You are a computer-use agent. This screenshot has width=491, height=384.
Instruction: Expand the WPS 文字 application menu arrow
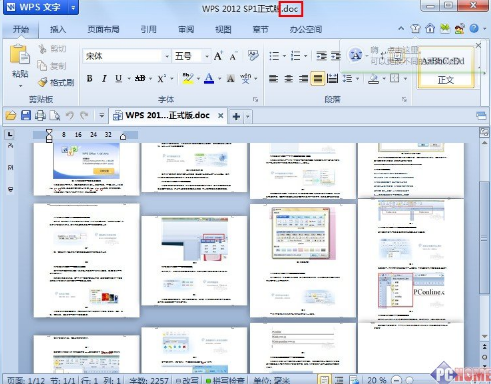pos(73,7)
